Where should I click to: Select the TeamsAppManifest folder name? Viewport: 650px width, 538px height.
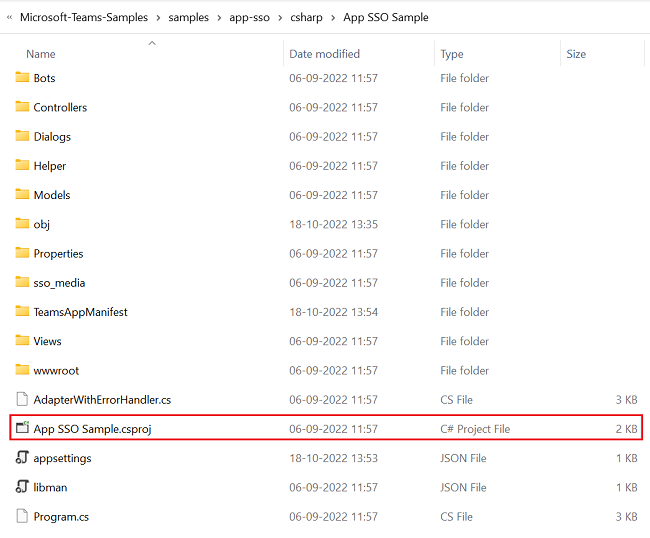[x=80, y=312]
